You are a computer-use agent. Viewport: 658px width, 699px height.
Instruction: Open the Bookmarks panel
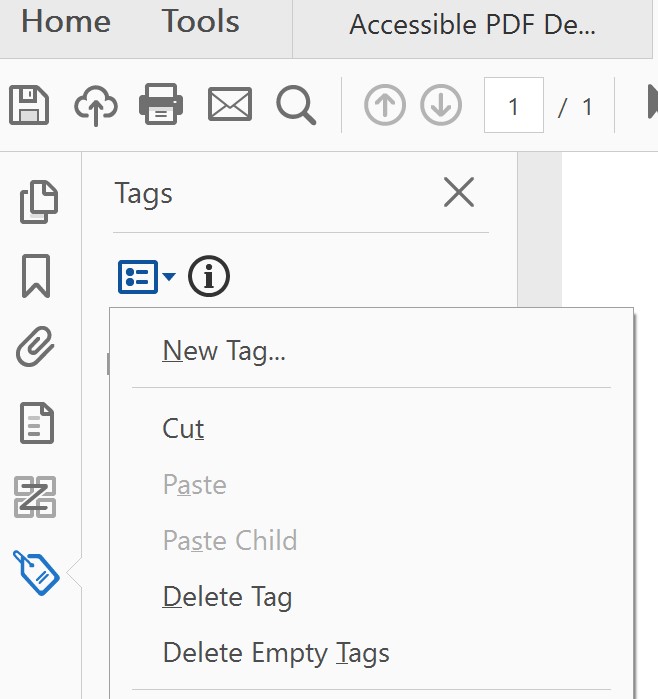[36, 276]
